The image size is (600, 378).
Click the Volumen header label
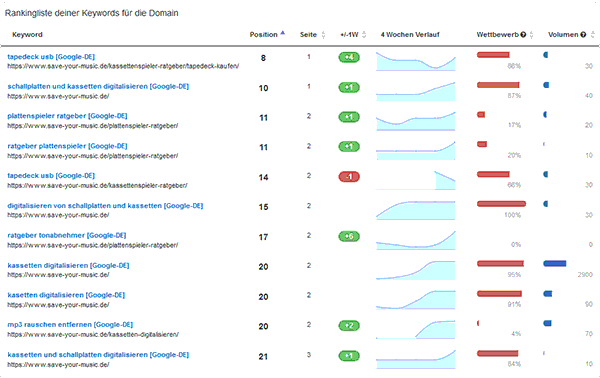563,35
